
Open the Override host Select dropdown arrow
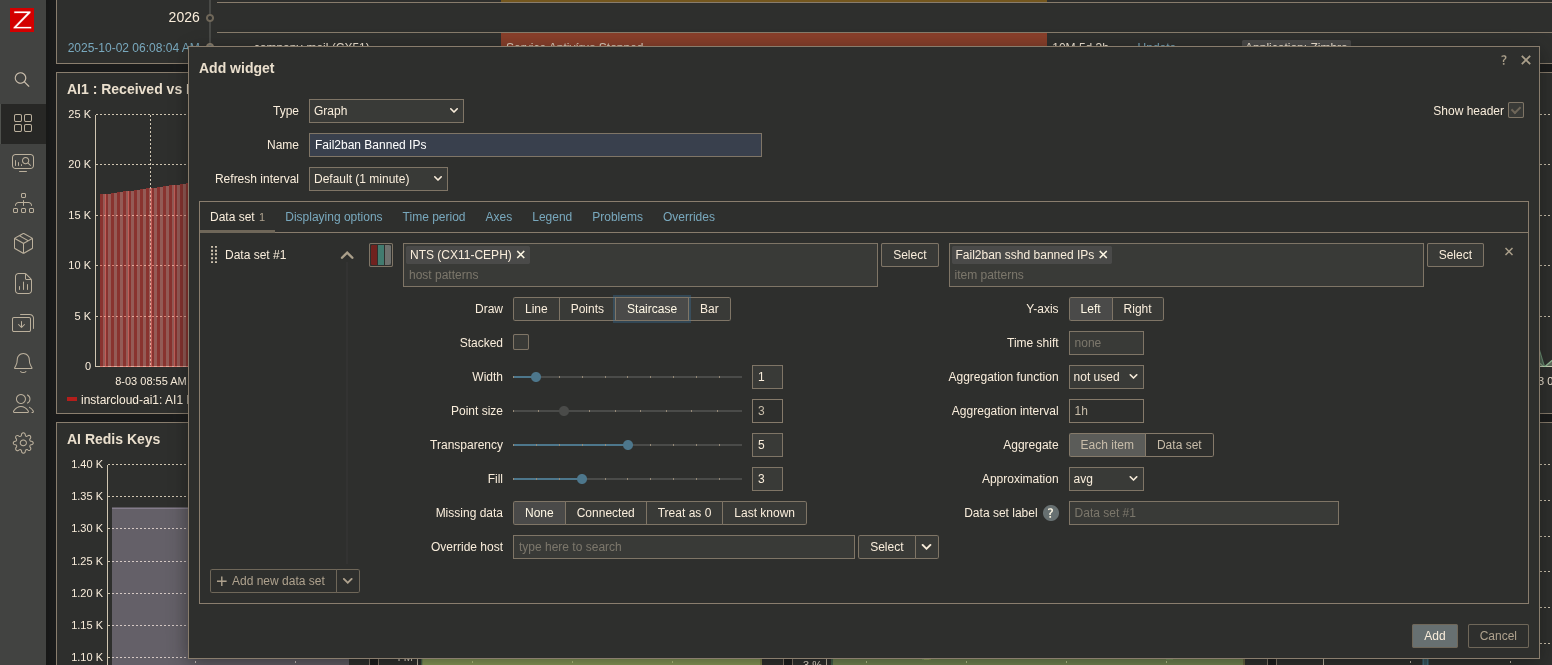coord(927,547)
